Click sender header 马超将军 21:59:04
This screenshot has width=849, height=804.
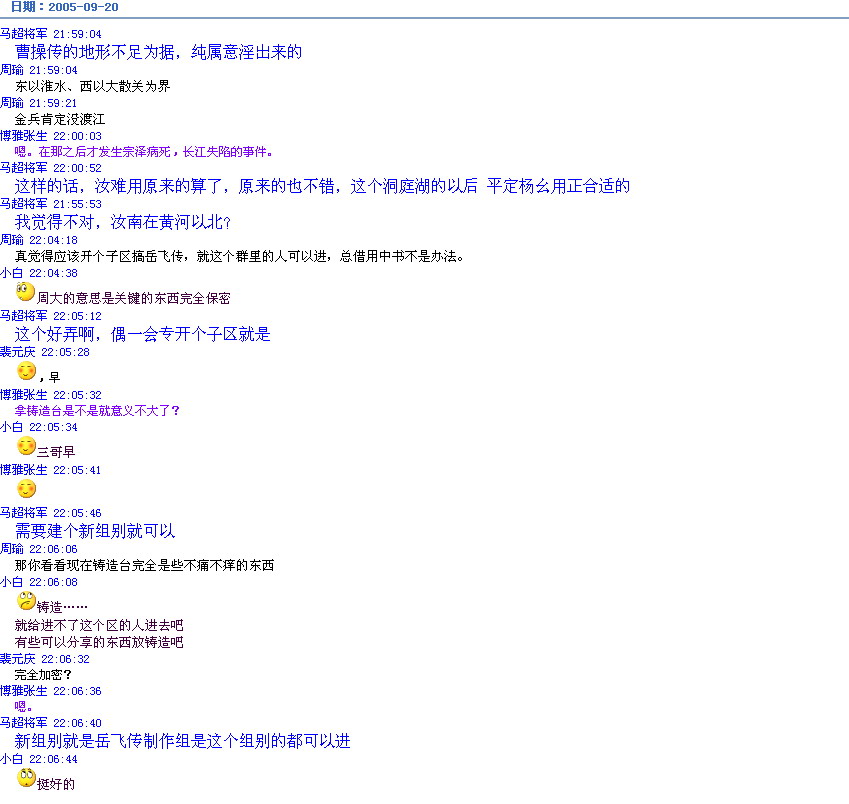coord(51,34)
